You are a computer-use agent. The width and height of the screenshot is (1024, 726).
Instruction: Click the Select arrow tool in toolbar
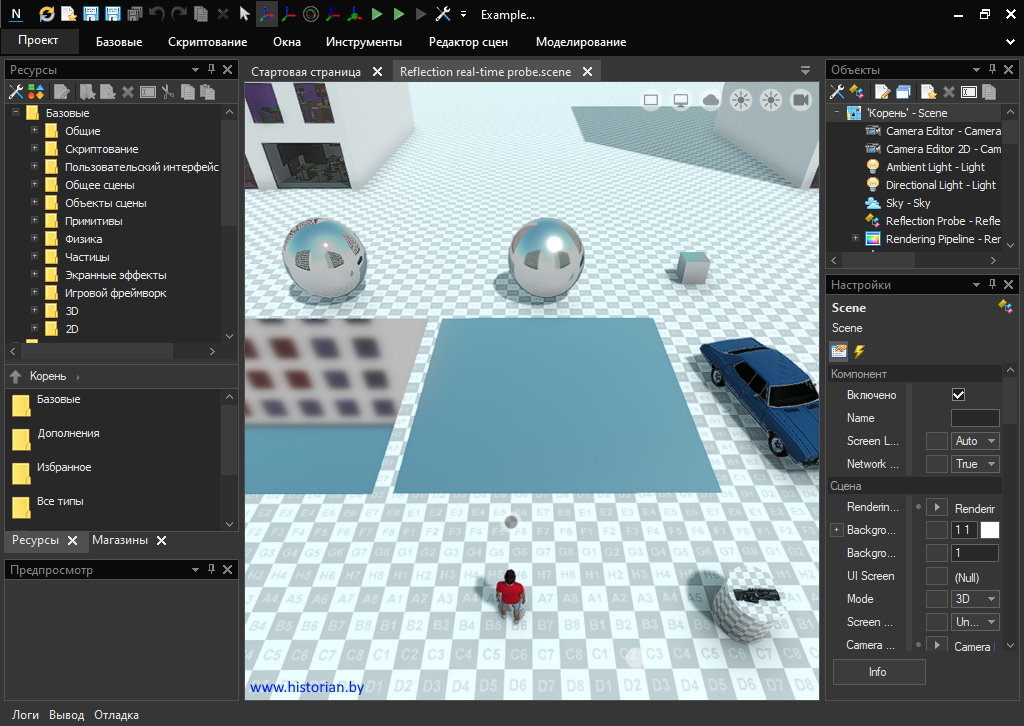(x=245, y=15)
